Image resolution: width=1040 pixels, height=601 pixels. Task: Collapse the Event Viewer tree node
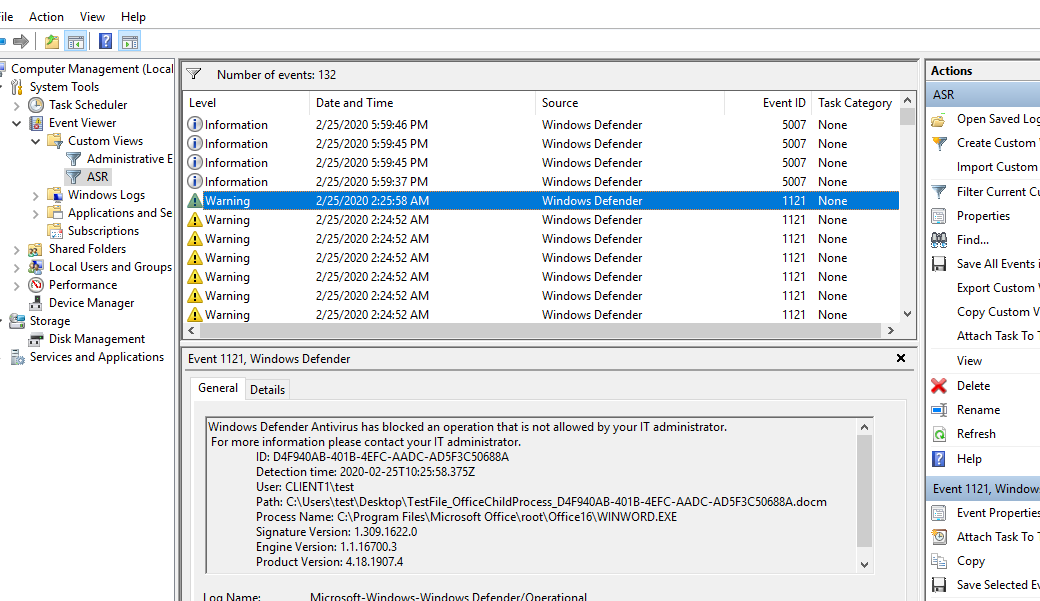coord(17,123)
